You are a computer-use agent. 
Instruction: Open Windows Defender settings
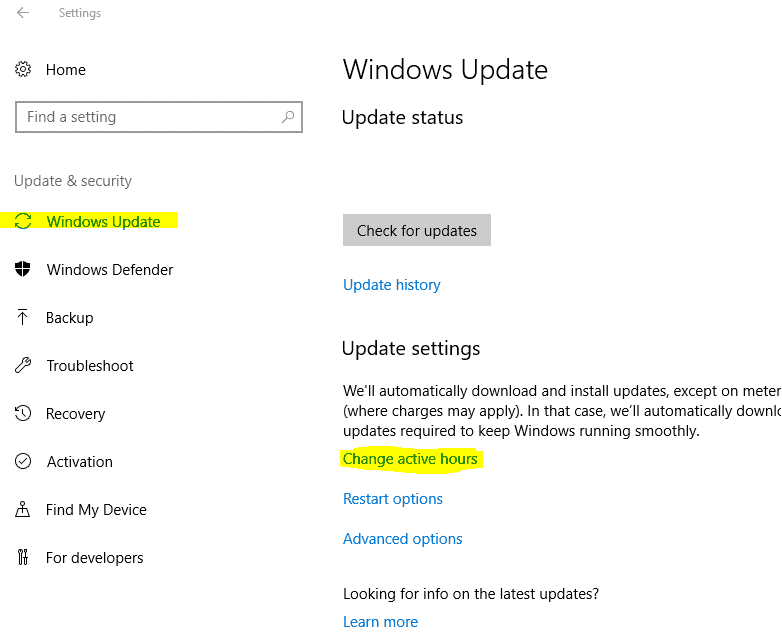110,269
